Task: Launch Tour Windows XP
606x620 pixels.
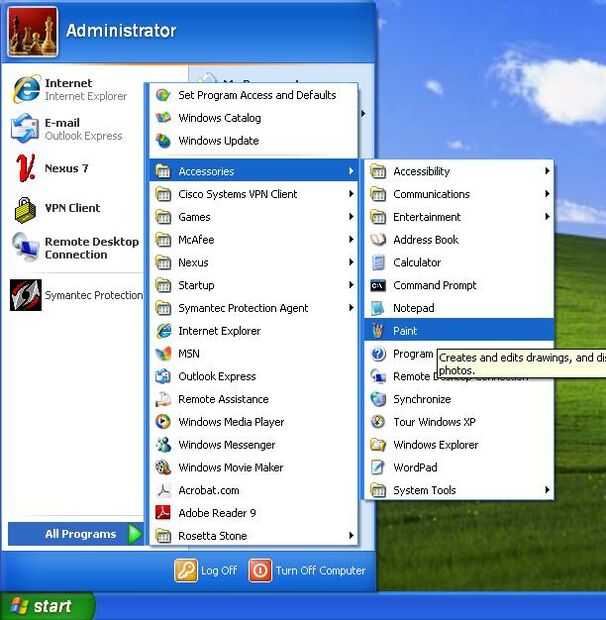Action: [x=459, y=422]
